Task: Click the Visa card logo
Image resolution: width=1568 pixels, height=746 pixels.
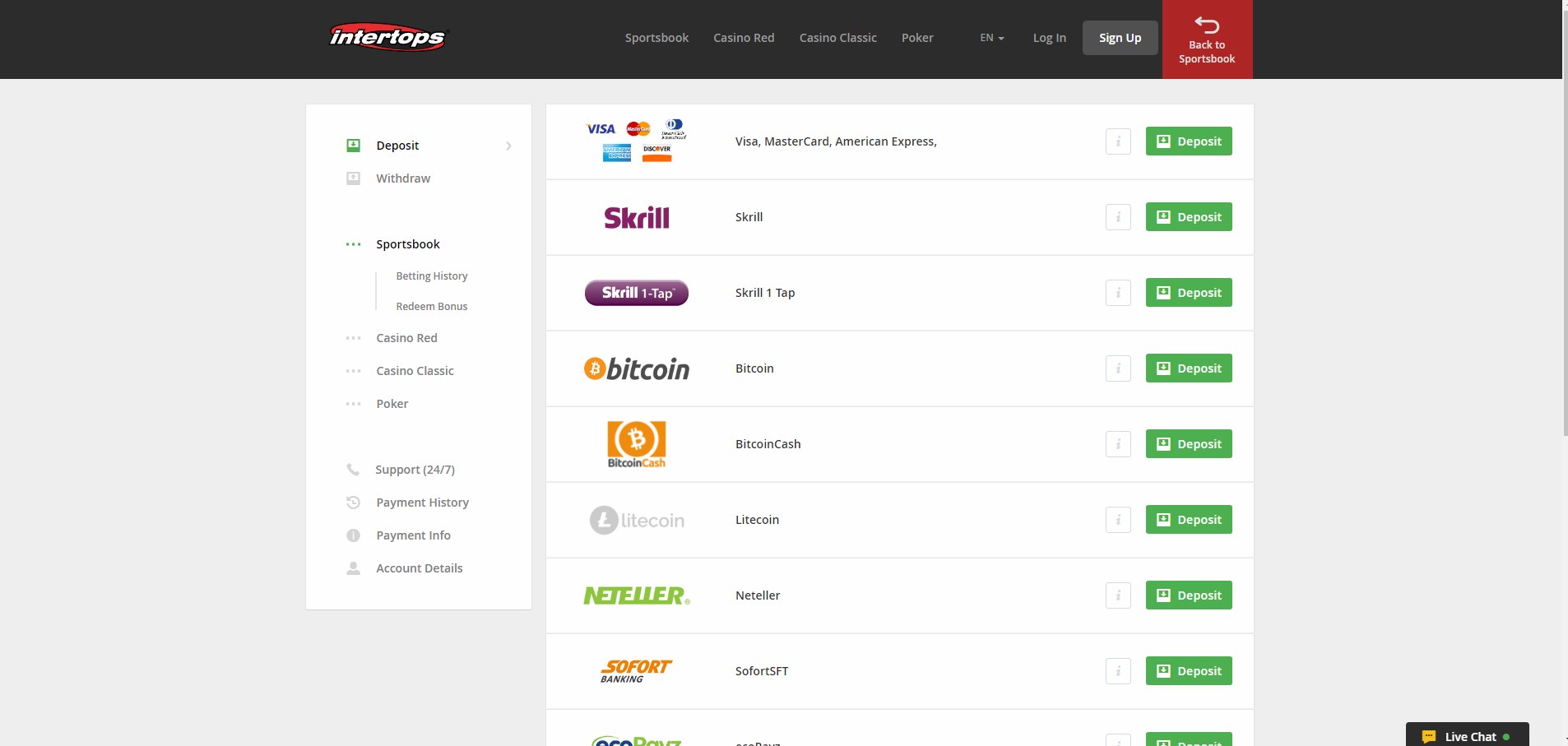Action: click(x=601, y=129)
